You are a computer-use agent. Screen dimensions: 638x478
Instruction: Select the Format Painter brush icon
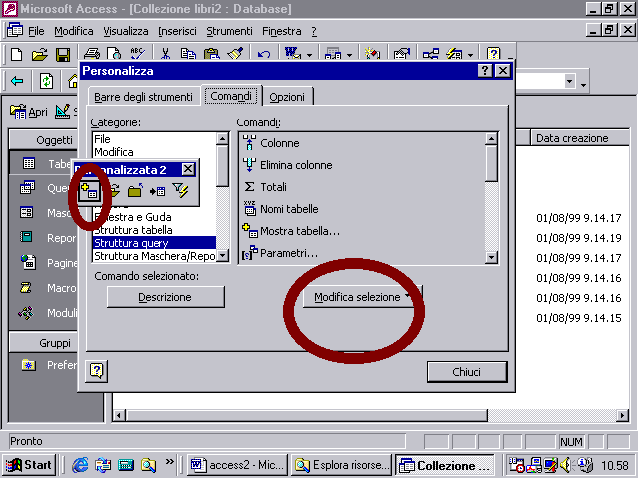click(x=235, y=53)
